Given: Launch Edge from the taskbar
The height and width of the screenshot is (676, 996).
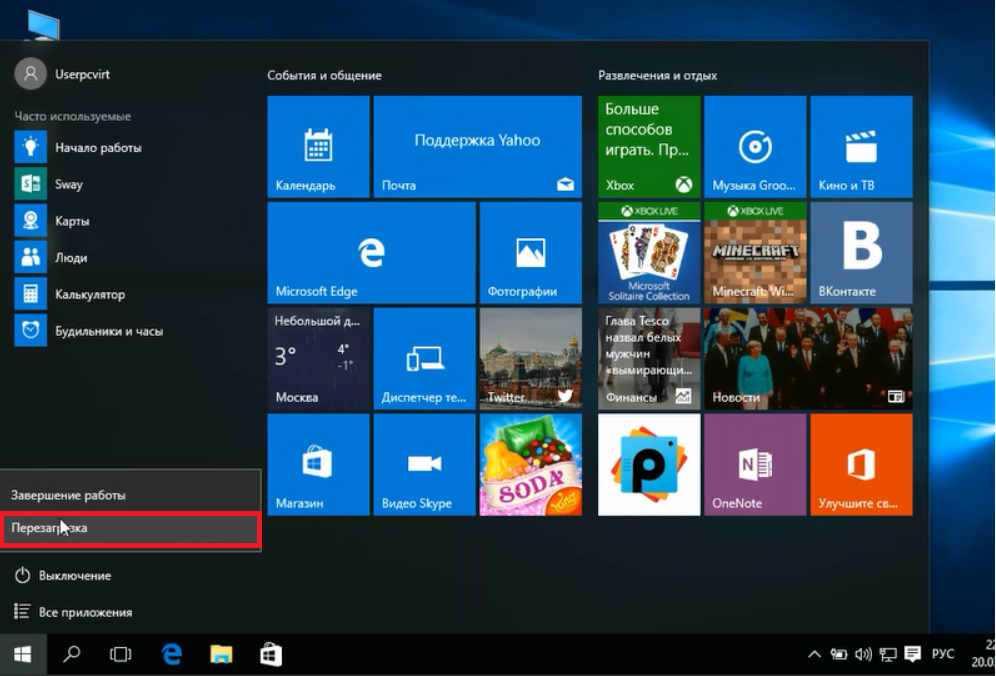Looking at the screenshot, I should pyautogui.click(x=172, y=654).
